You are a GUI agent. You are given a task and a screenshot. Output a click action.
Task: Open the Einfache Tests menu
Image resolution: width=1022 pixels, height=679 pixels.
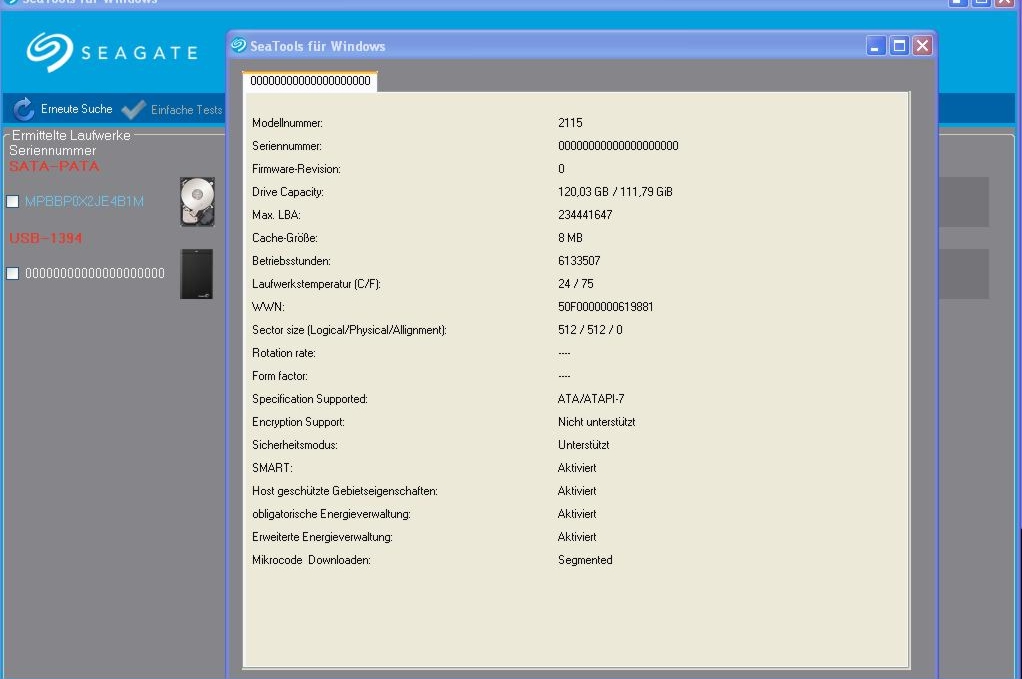pyautogui.click(x=173, y=109)
